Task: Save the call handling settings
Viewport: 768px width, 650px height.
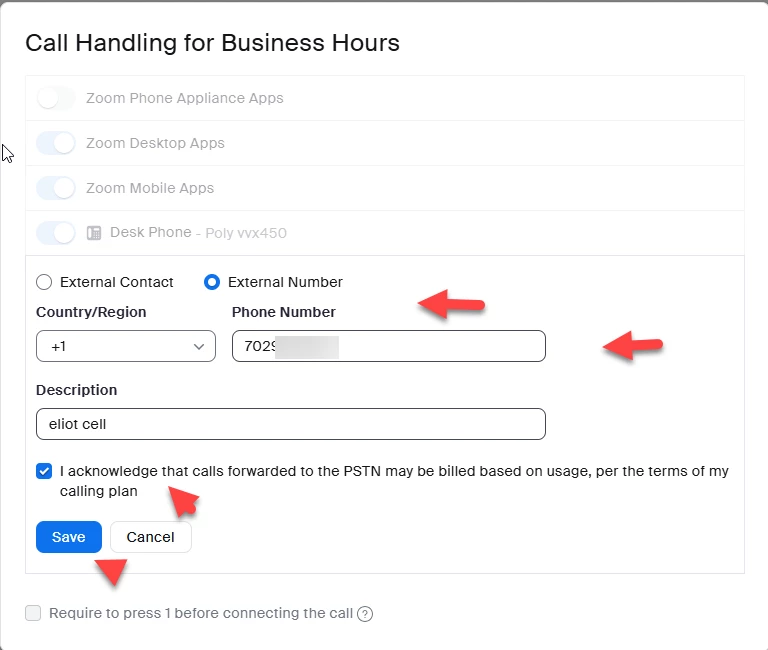Action: click(69, 537)
